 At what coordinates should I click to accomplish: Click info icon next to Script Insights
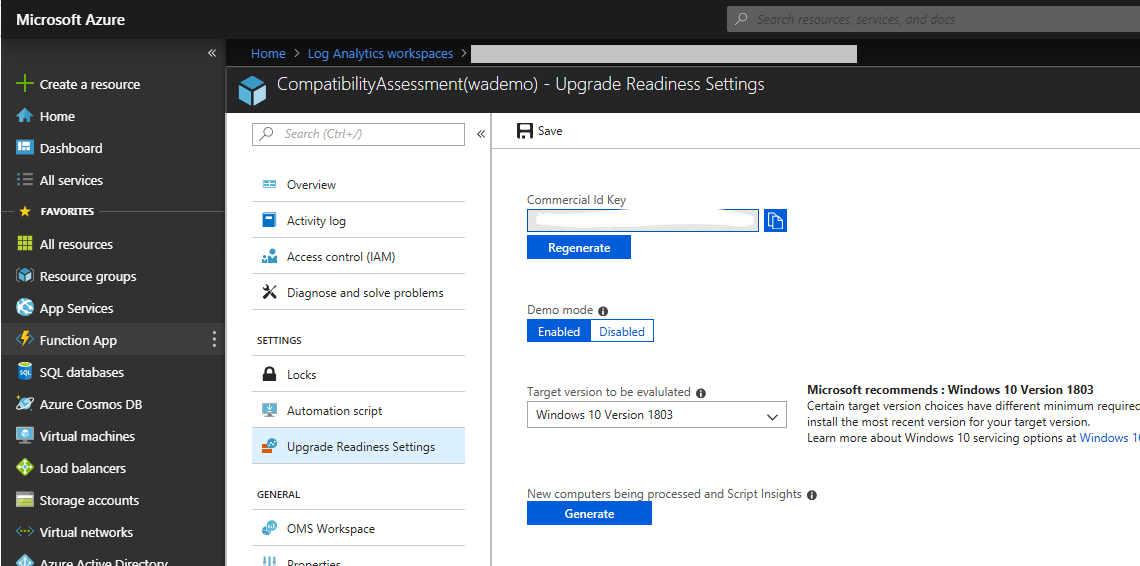[812, 495]
